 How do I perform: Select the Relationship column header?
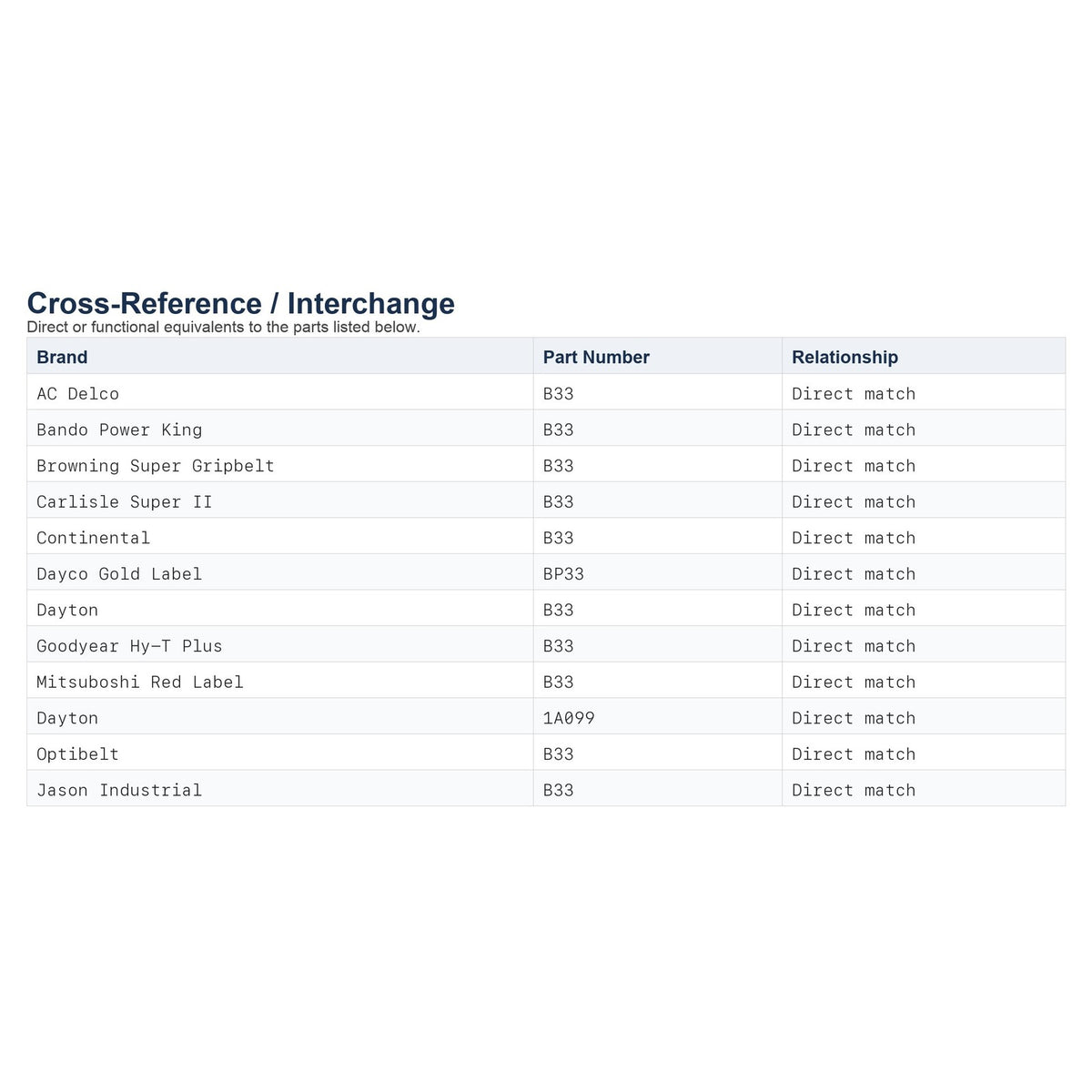(x=924, y=357)
